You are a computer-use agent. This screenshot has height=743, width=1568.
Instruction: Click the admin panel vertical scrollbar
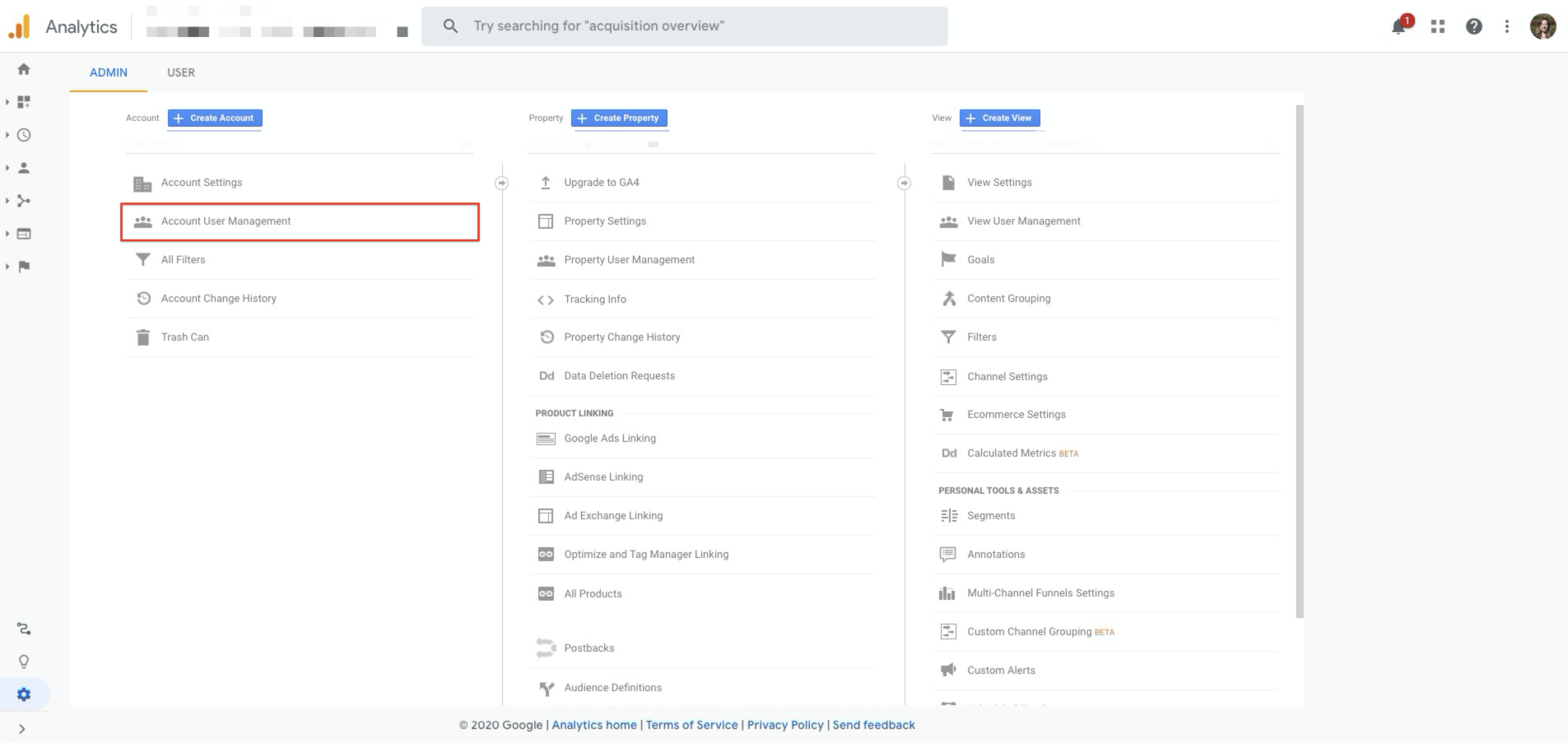click(x=1300, y=362)
